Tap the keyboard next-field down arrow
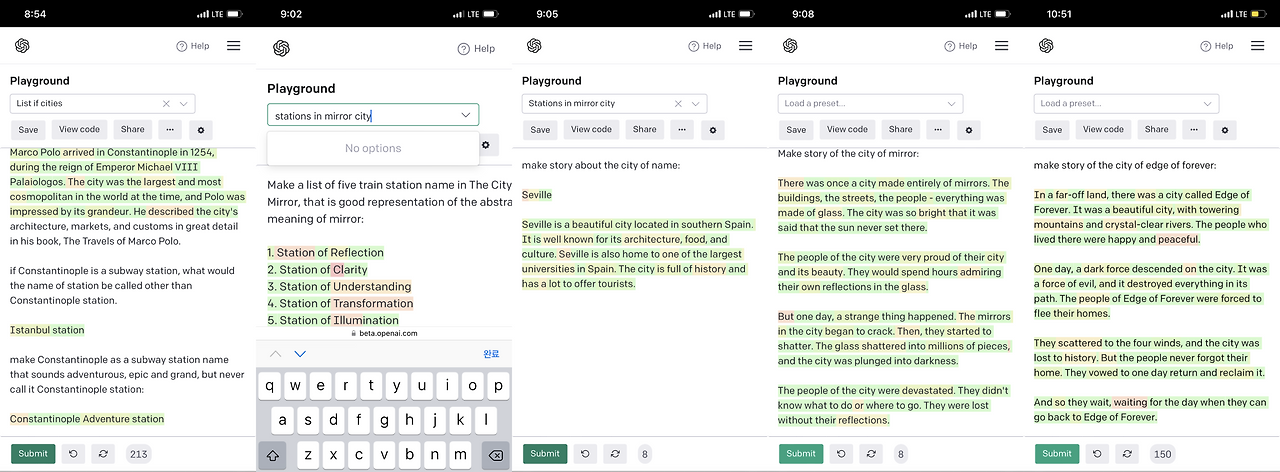1280x472 pixels. click(x=300, y=354)
